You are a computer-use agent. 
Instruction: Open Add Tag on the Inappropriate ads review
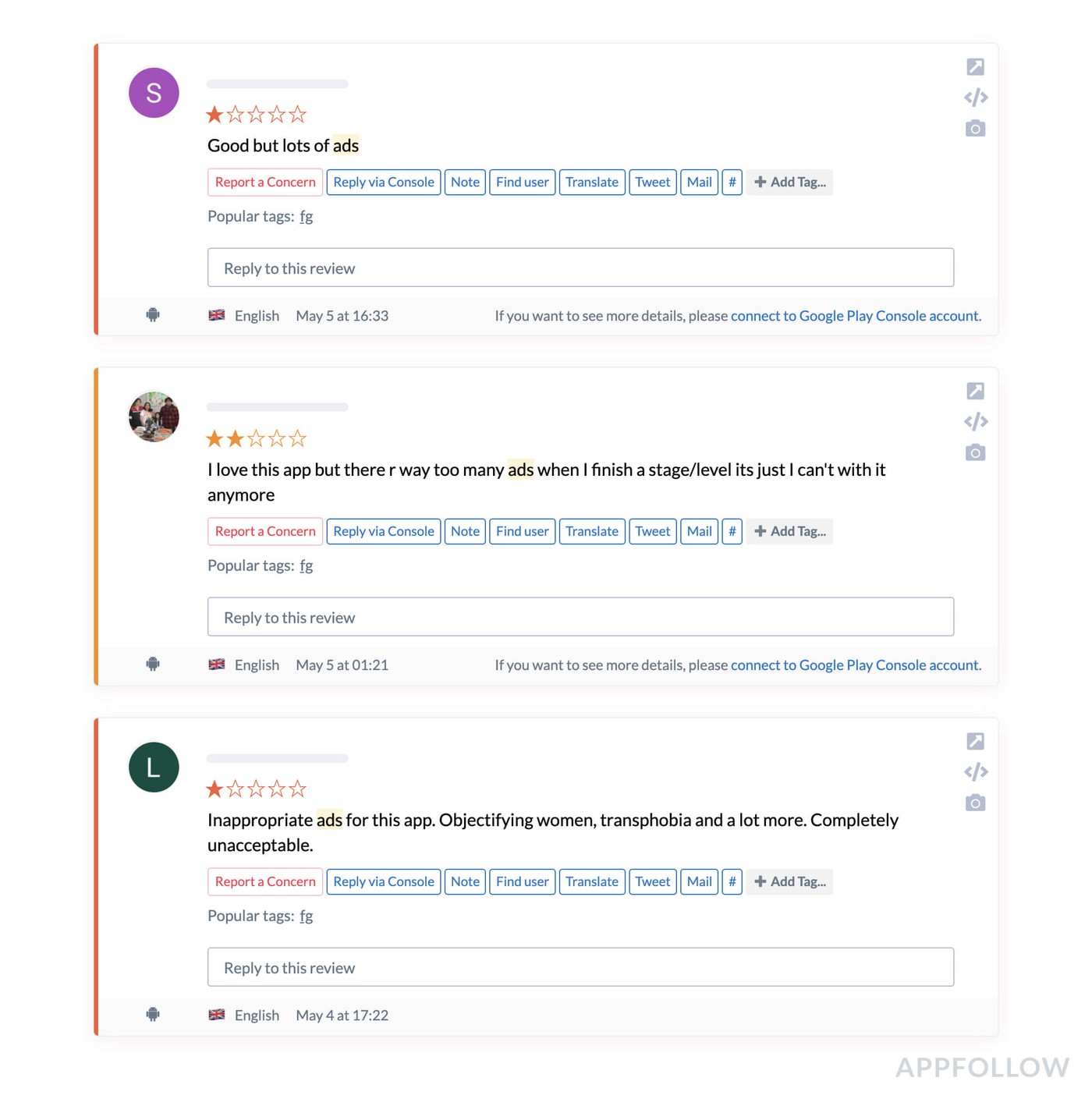click(789, 882)
